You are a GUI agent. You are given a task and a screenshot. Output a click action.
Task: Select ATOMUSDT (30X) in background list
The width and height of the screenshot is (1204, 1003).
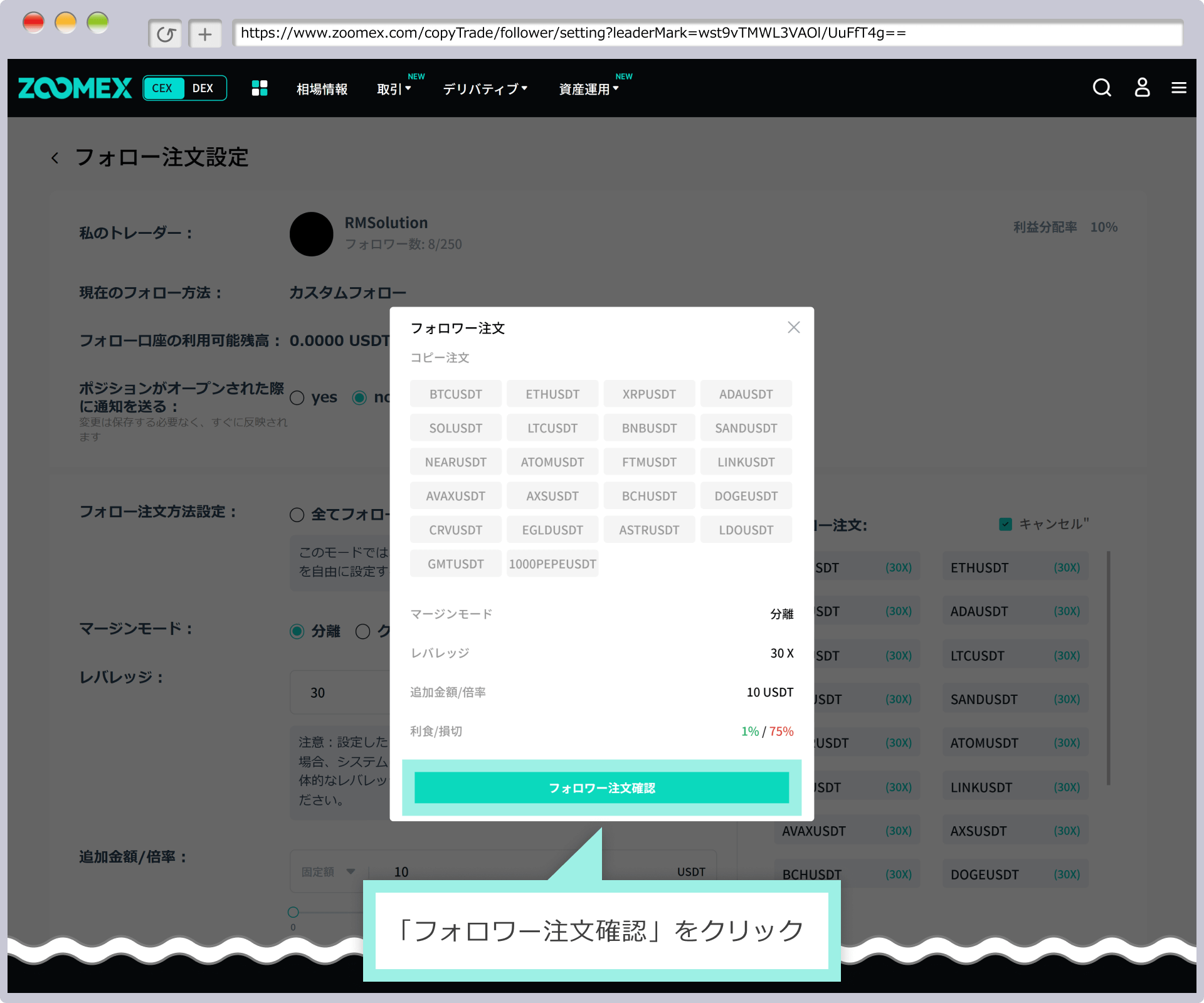(1015, 743)
